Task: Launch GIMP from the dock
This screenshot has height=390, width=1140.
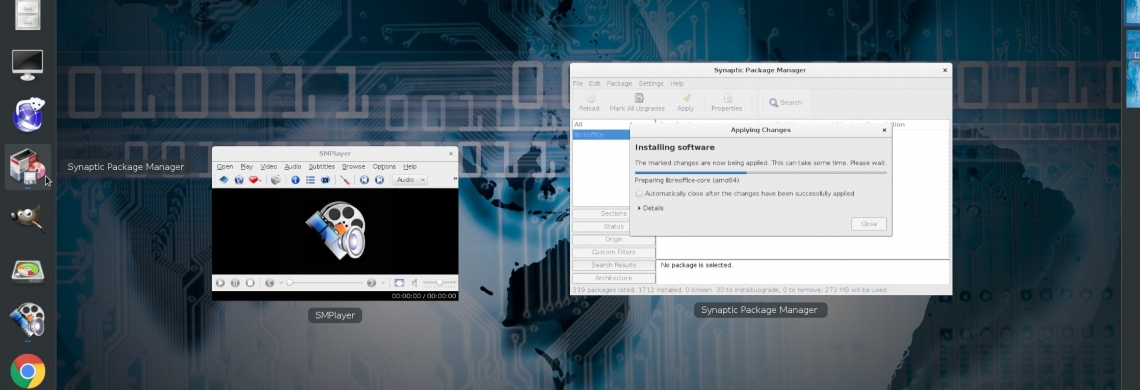Action: click(28, 218)
